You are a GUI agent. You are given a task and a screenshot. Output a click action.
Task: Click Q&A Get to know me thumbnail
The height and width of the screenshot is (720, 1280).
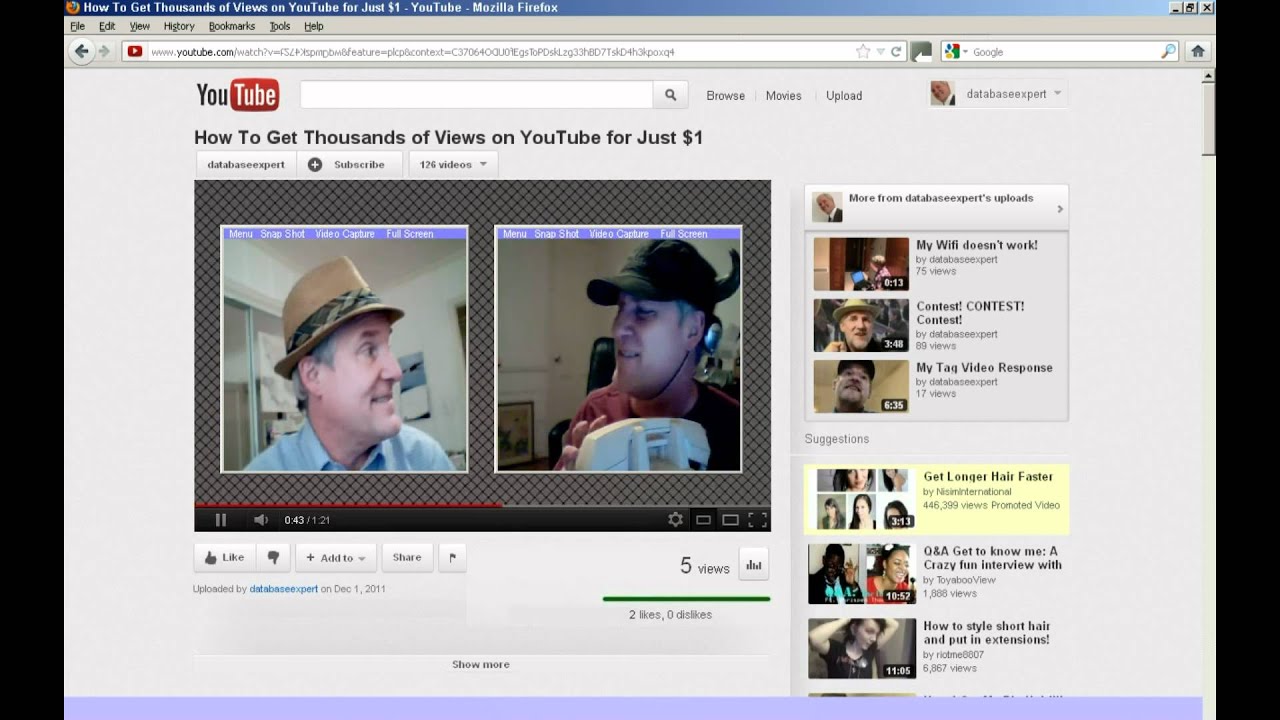[x=861, y=574]
